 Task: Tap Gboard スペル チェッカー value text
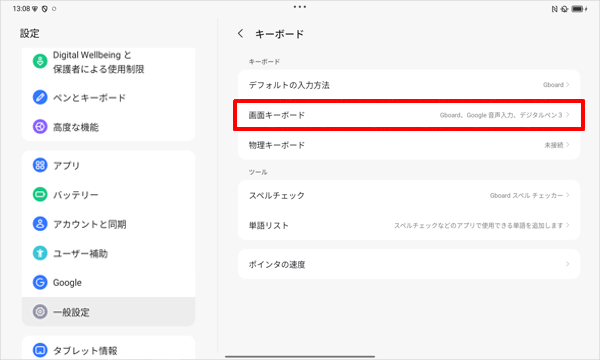pyautogui.click(x=527, y=195)
